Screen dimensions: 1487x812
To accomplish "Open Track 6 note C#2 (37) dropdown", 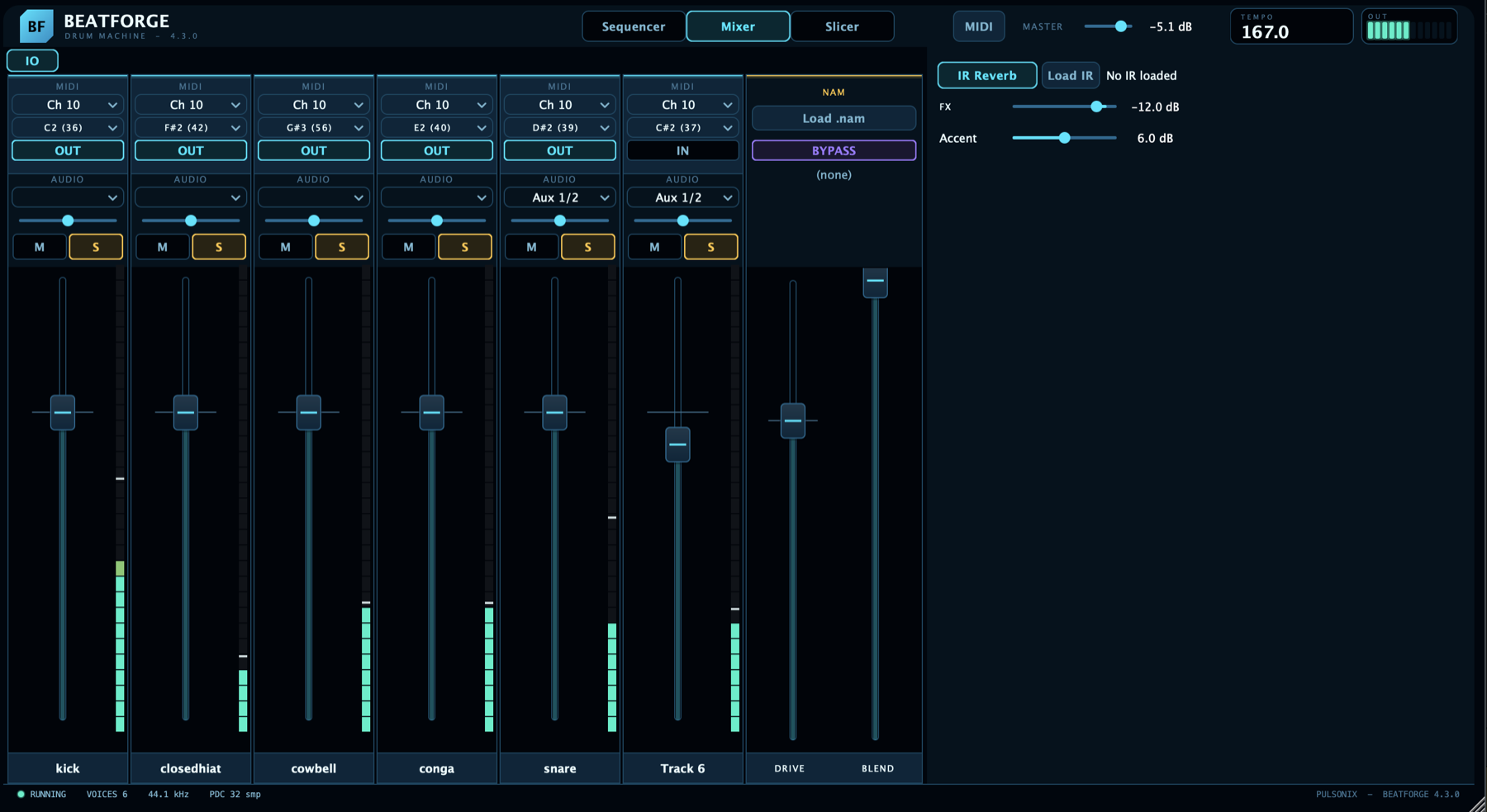I will tap(682, 127).
